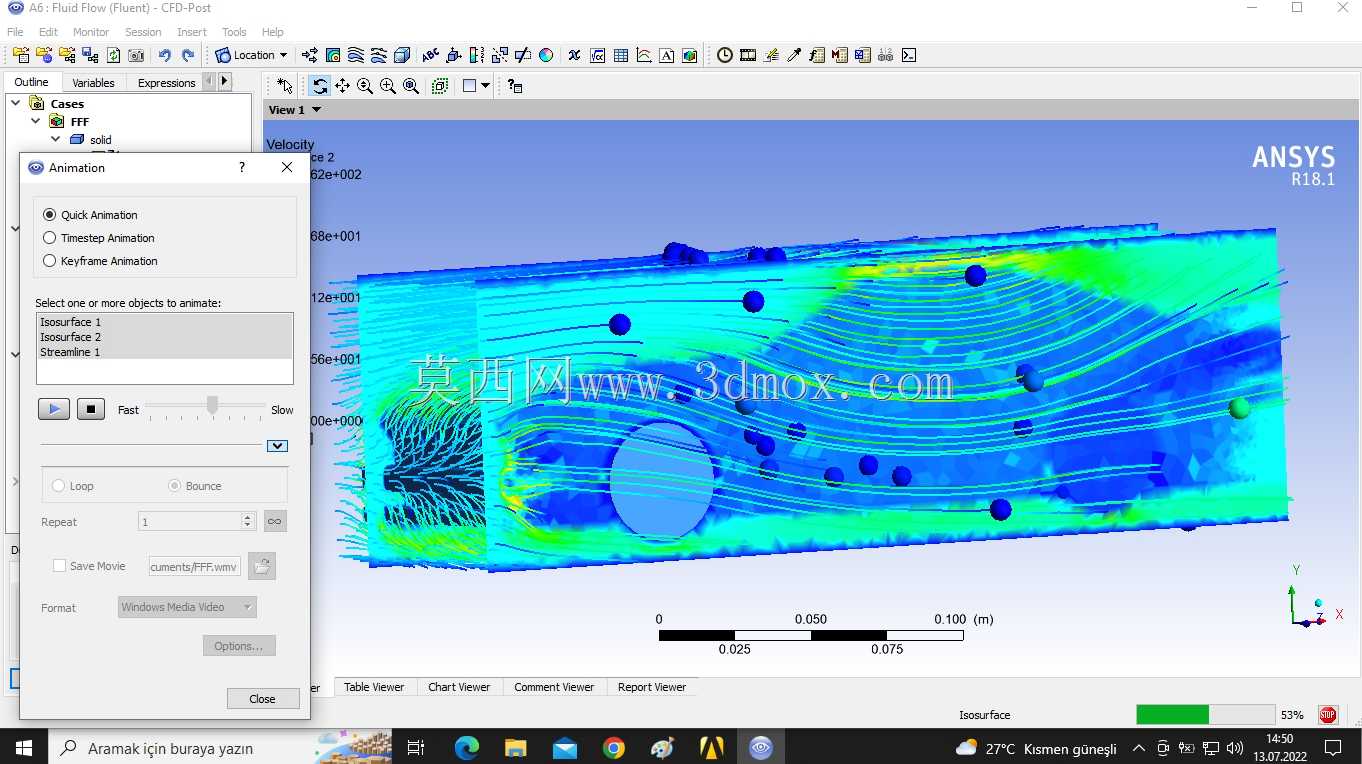The width and height of the screenshot is (1362, 764).
Task: Choose the Loop radio button
Action: tap(58, 486)
